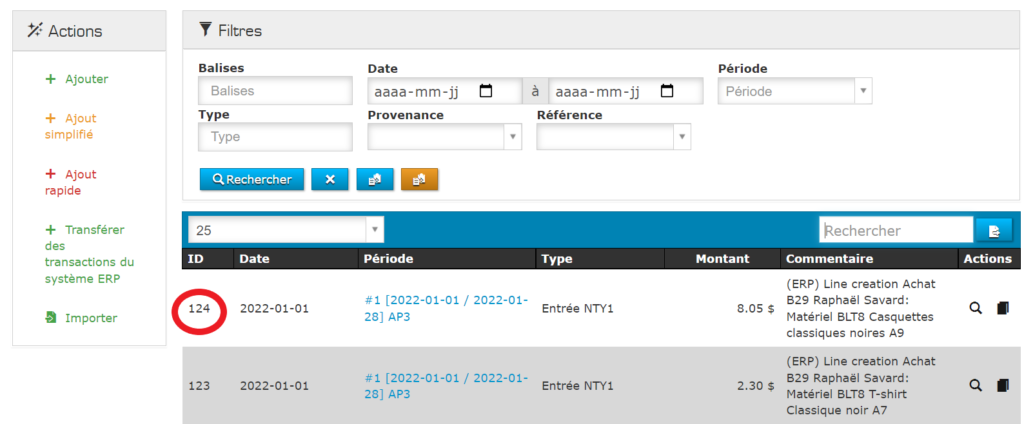Open Ajout simplifié action
Viewport: 1024px width, 424px height.
click(x=71, y=127)
